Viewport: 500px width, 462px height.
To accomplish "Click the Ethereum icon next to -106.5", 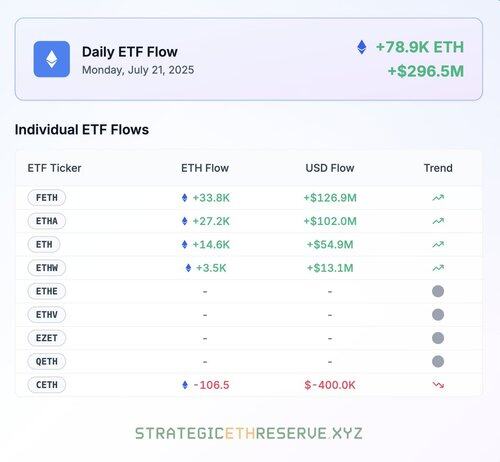I will click(185, 385).
